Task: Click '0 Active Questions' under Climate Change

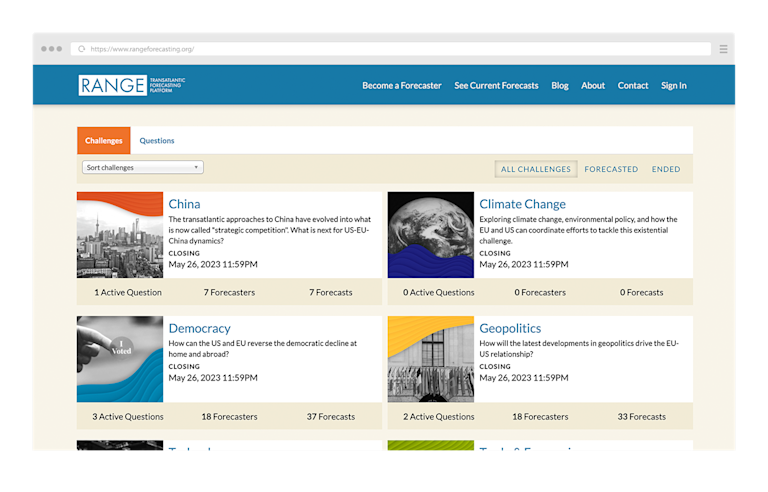Action: pyautogui.click(x=438, y=293)
